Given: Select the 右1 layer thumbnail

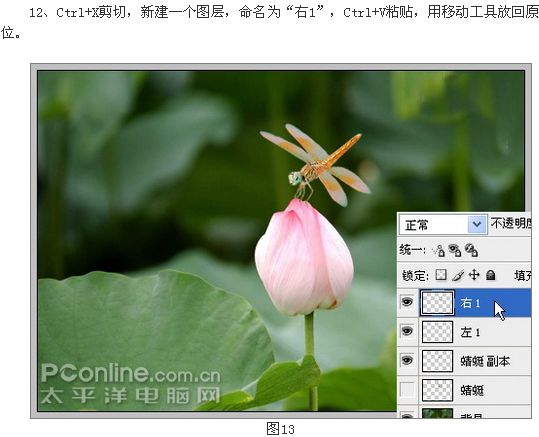Looking at the screenshot, I should pos(437,303).
